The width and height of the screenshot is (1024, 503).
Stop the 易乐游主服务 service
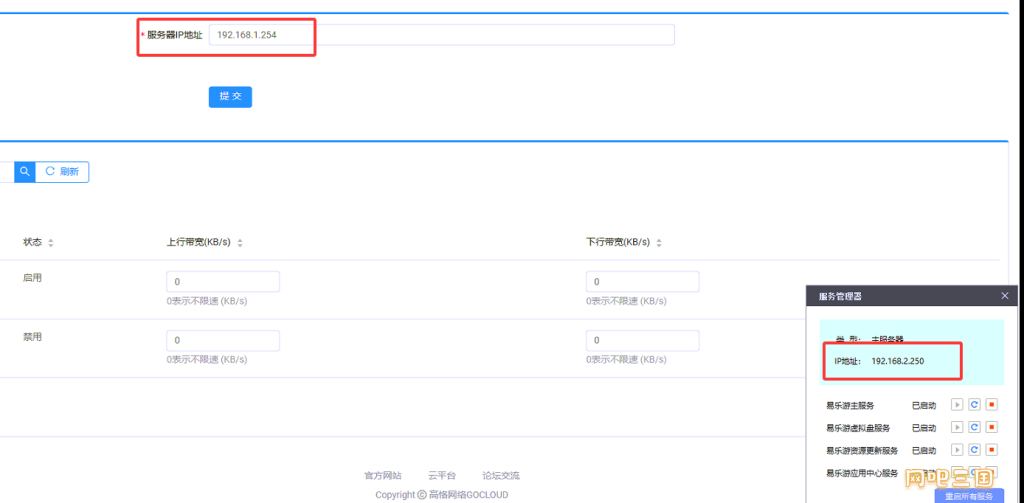point(991,406)
